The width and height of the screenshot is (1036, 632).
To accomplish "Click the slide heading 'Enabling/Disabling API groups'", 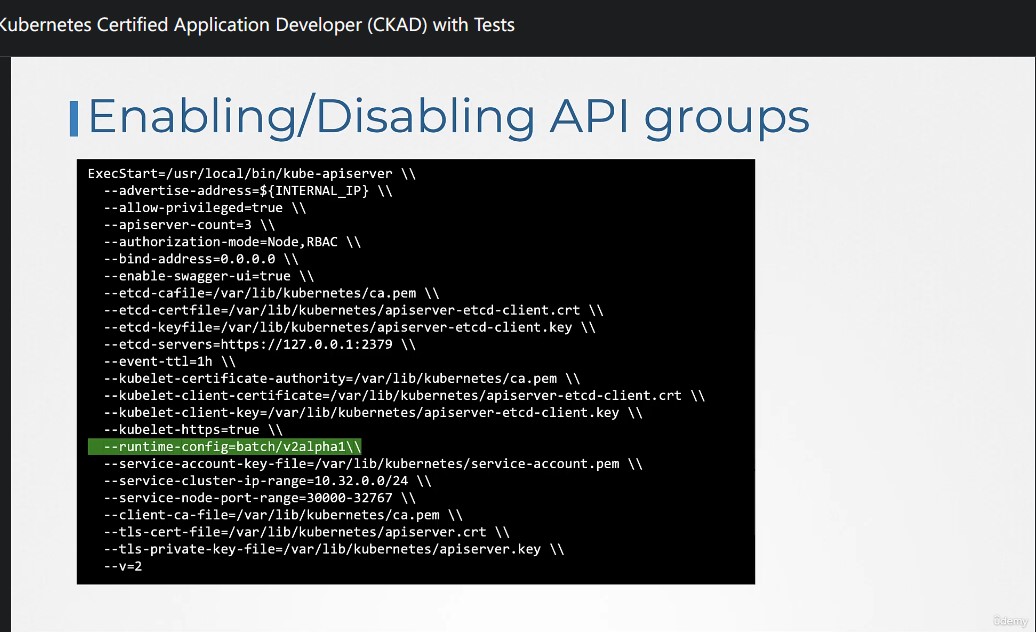I will coord(449,117).
